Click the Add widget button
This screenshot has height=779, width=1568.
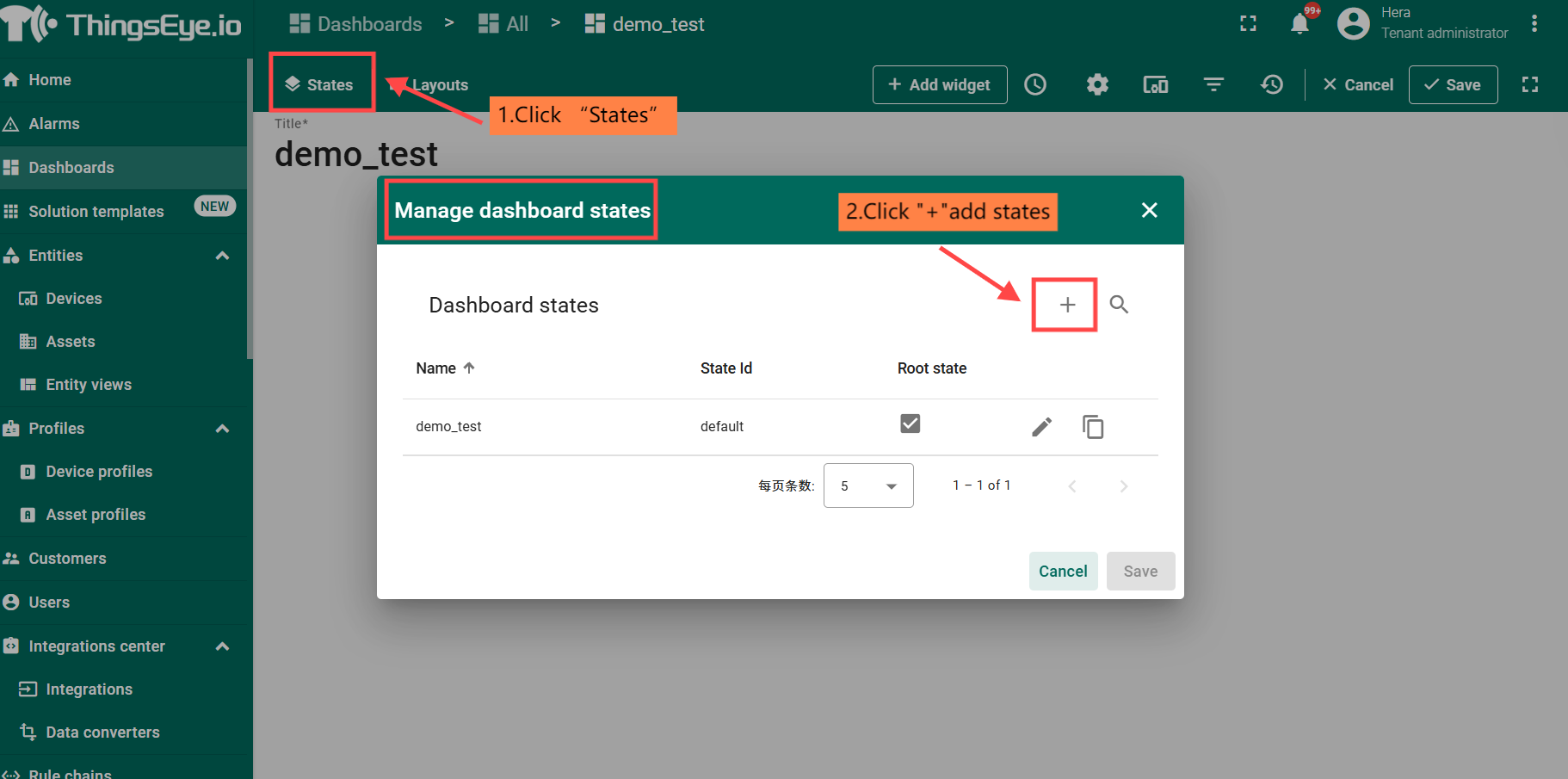(x=939, y=84)
